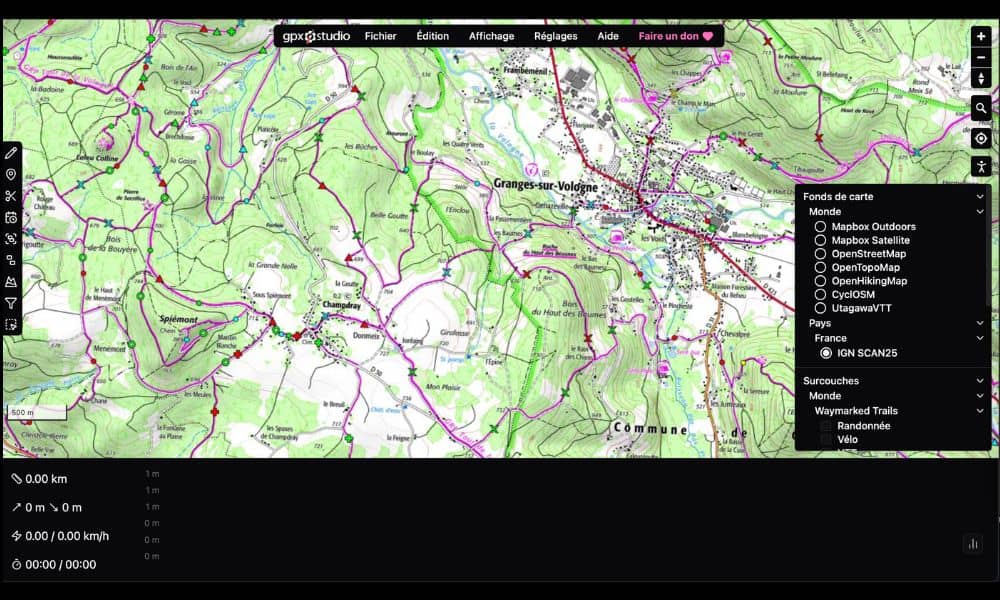The height and width of the screenshot is (600, 1000).
Task: Select the pencil route-editing tool
Action: (11, 153)
